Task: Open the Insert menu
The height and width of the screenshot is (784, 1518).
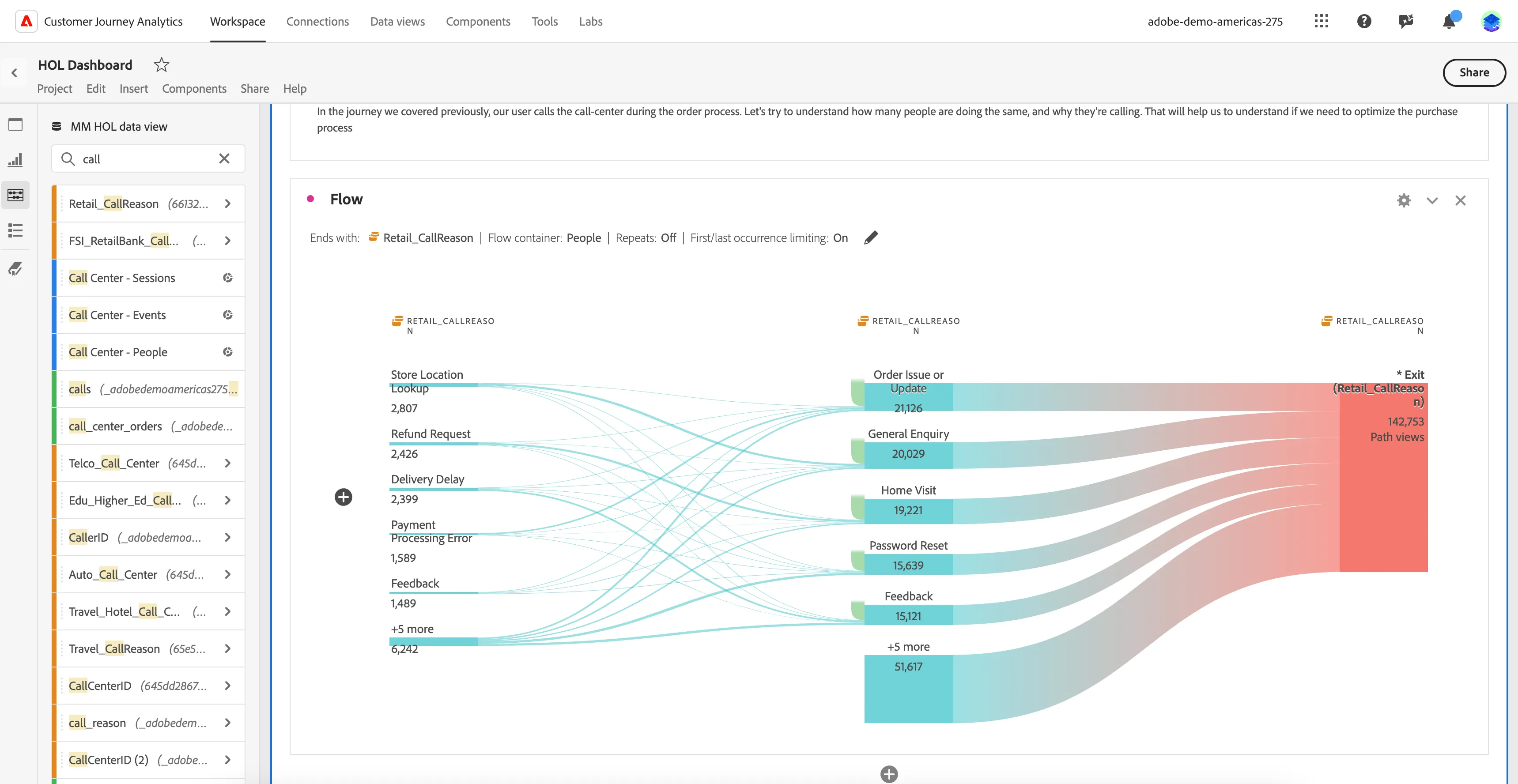Action: [x=134, y=88]
